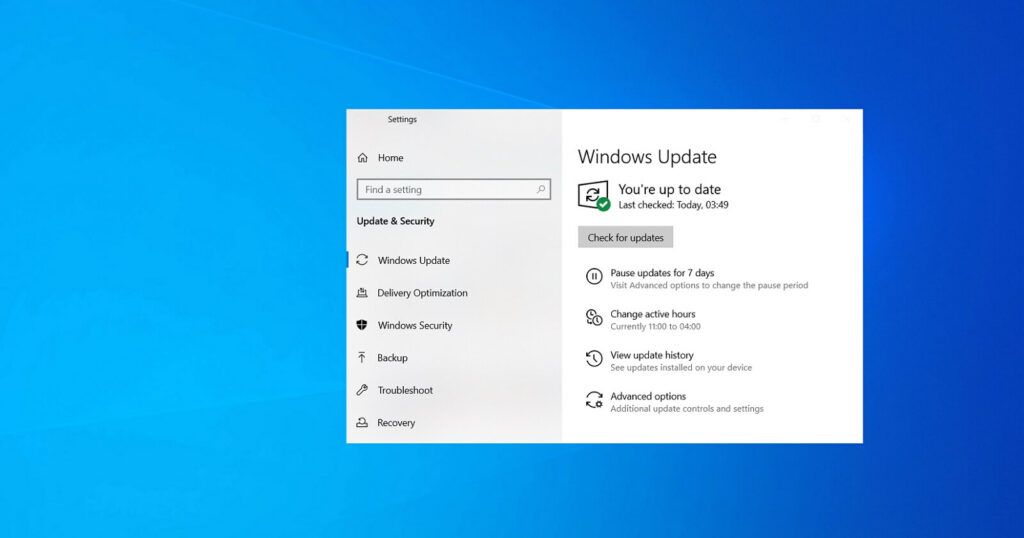Go to Troubleshoot in the sidebar
Image resolution: width=1024 pixels, height=538 pixels.
tap(405, 390)
